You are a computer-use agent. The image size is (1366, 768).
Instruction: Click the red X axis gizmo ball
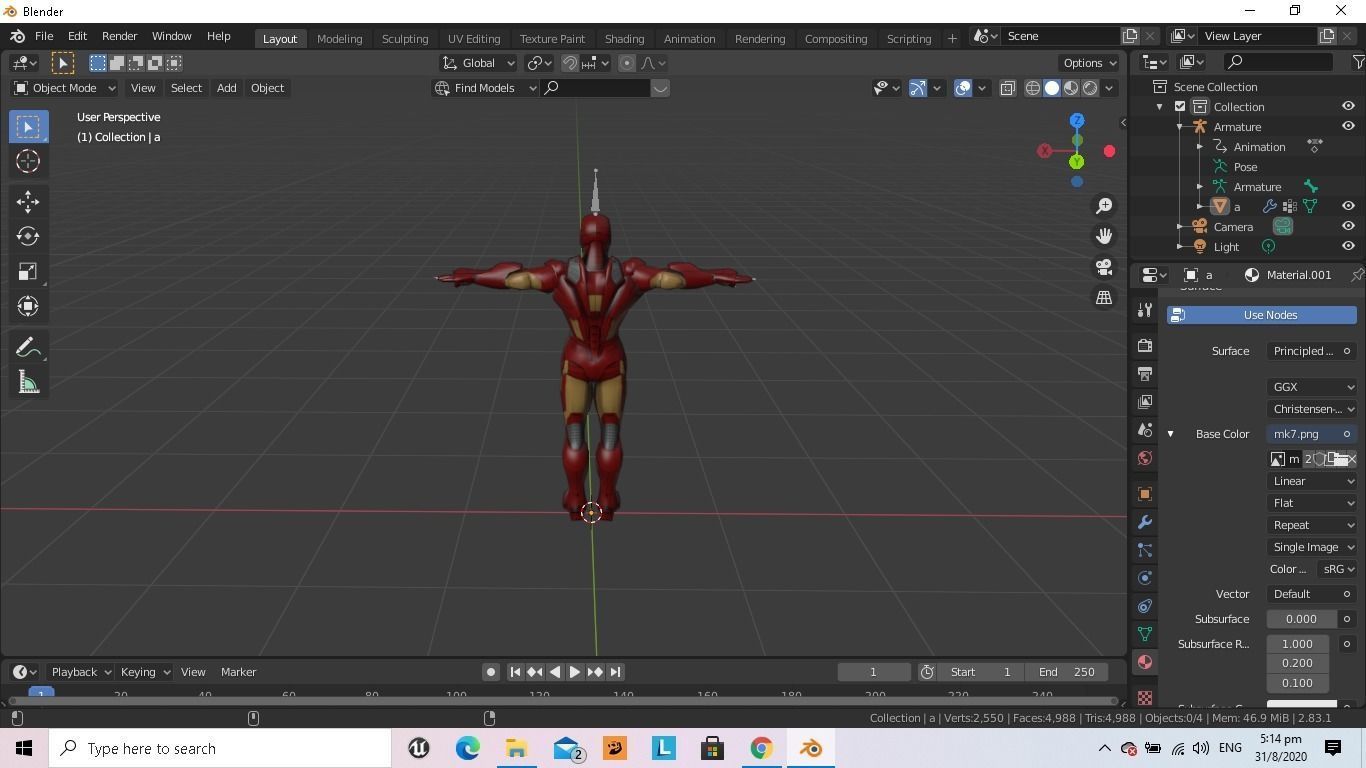1109,151
